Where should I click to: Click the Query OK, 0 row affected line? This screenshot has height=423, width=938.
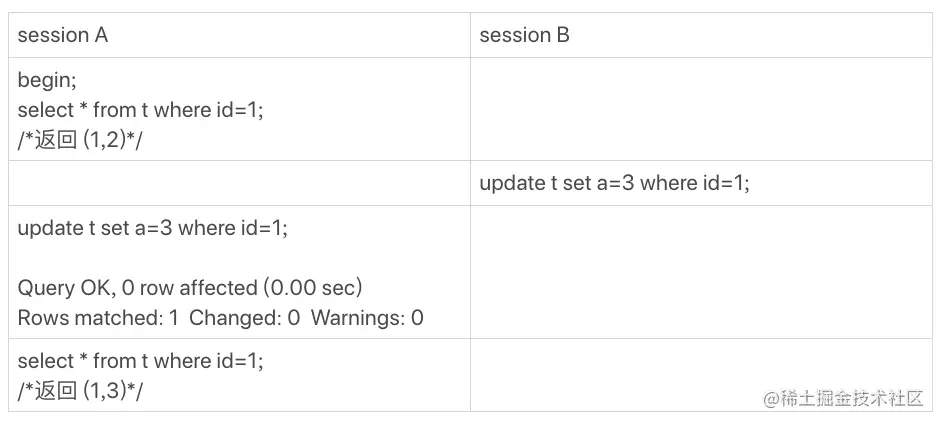pyautogui.click(x=190, y=288)
